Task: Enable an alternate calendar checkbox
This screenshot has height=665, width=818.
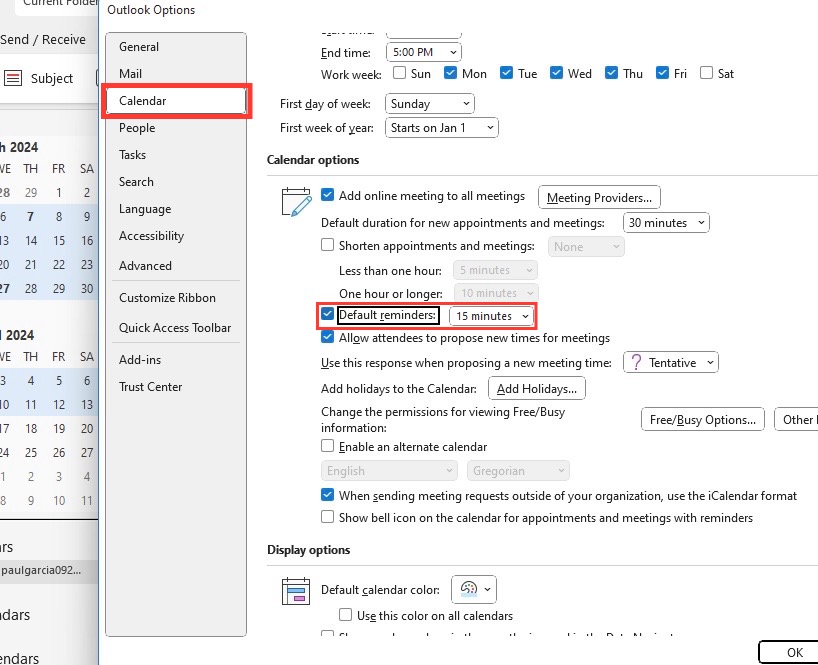Action: tap(327, 446)
